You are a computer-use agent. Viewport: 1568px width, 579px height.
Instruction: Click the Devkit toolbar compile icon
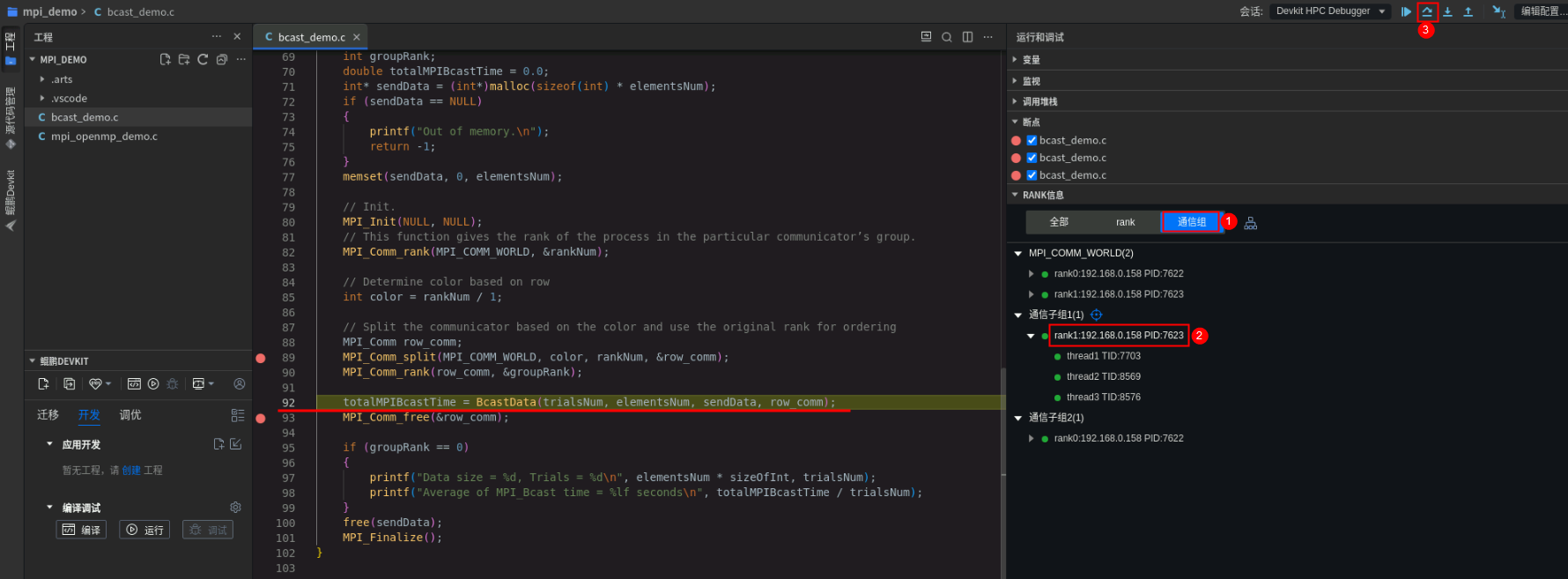(134, 384)
